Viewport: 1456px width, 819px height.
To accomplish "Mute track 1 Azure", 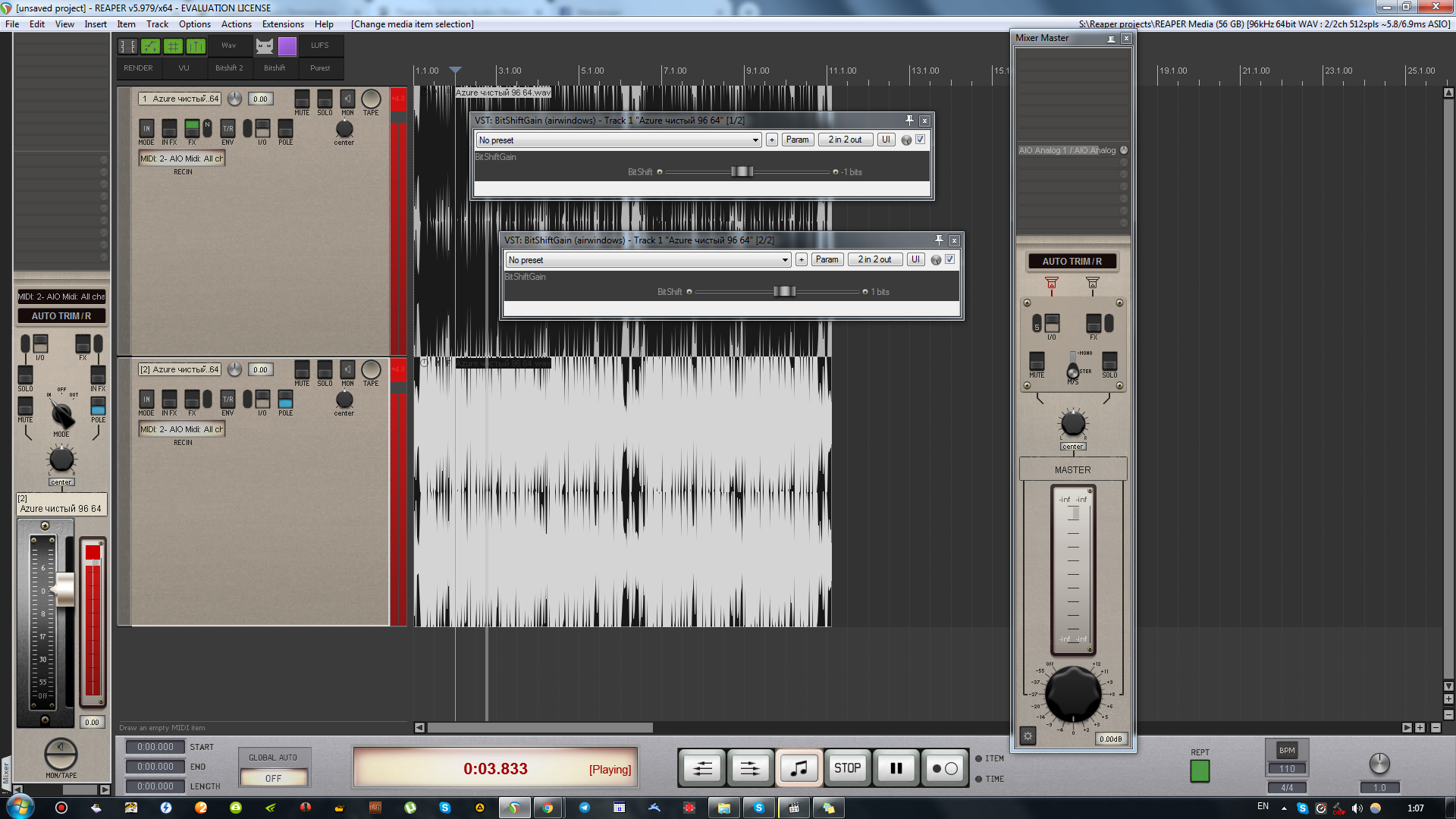I will click(302, 99).
